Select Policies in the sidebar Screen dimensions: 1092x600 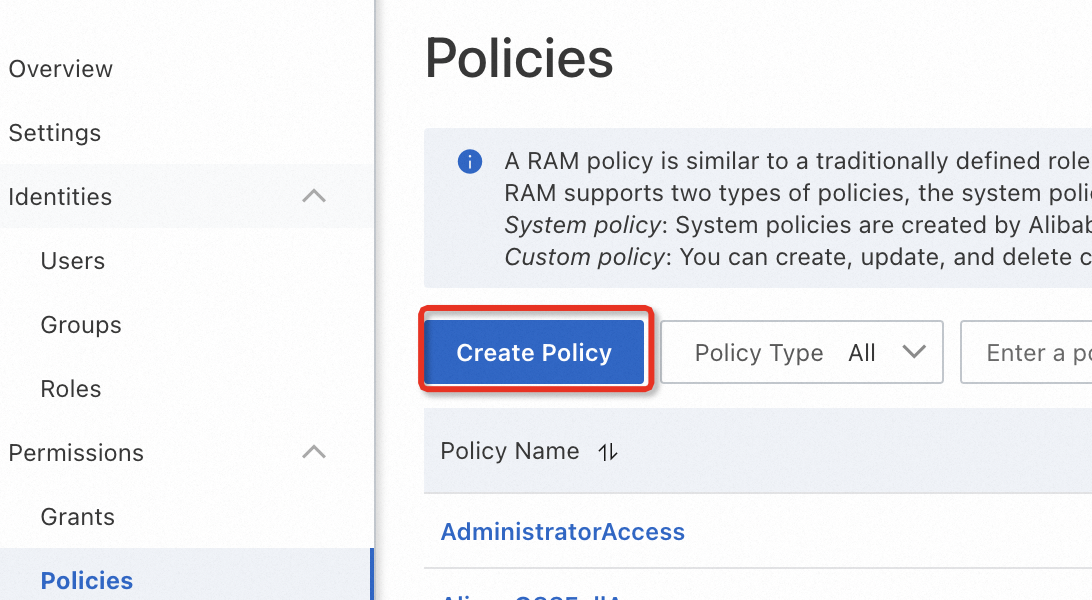tap(87, 581)
